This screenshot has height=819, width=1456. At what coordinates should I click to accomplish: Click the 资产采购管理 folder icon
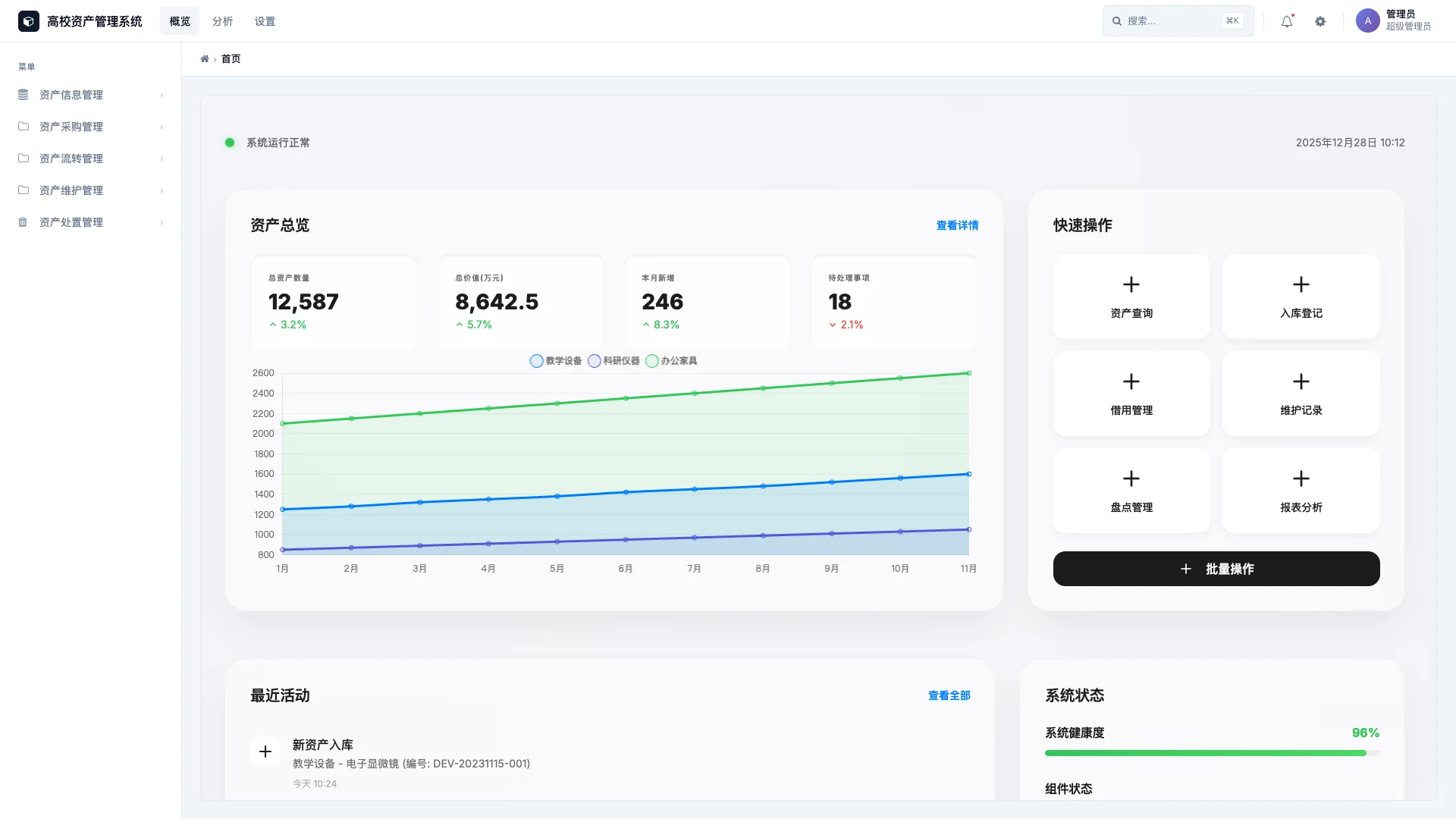(x=24, y=127)
